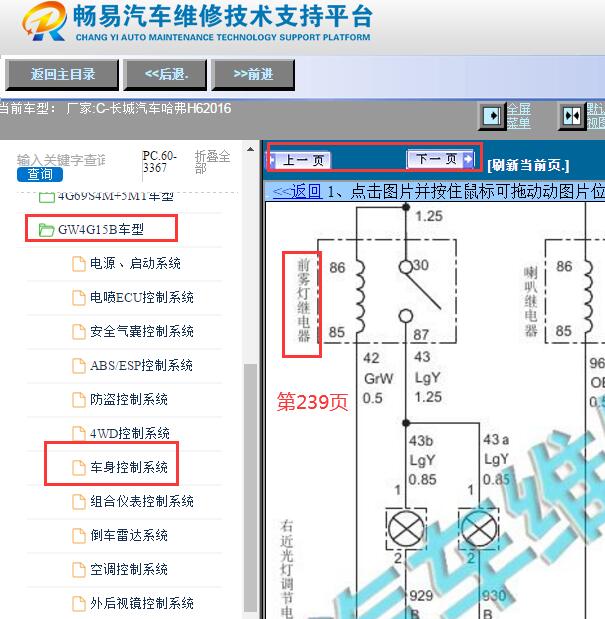605x619 pixels.
Task: Click the Chang Yi platform logo
Action: [44, 21]
